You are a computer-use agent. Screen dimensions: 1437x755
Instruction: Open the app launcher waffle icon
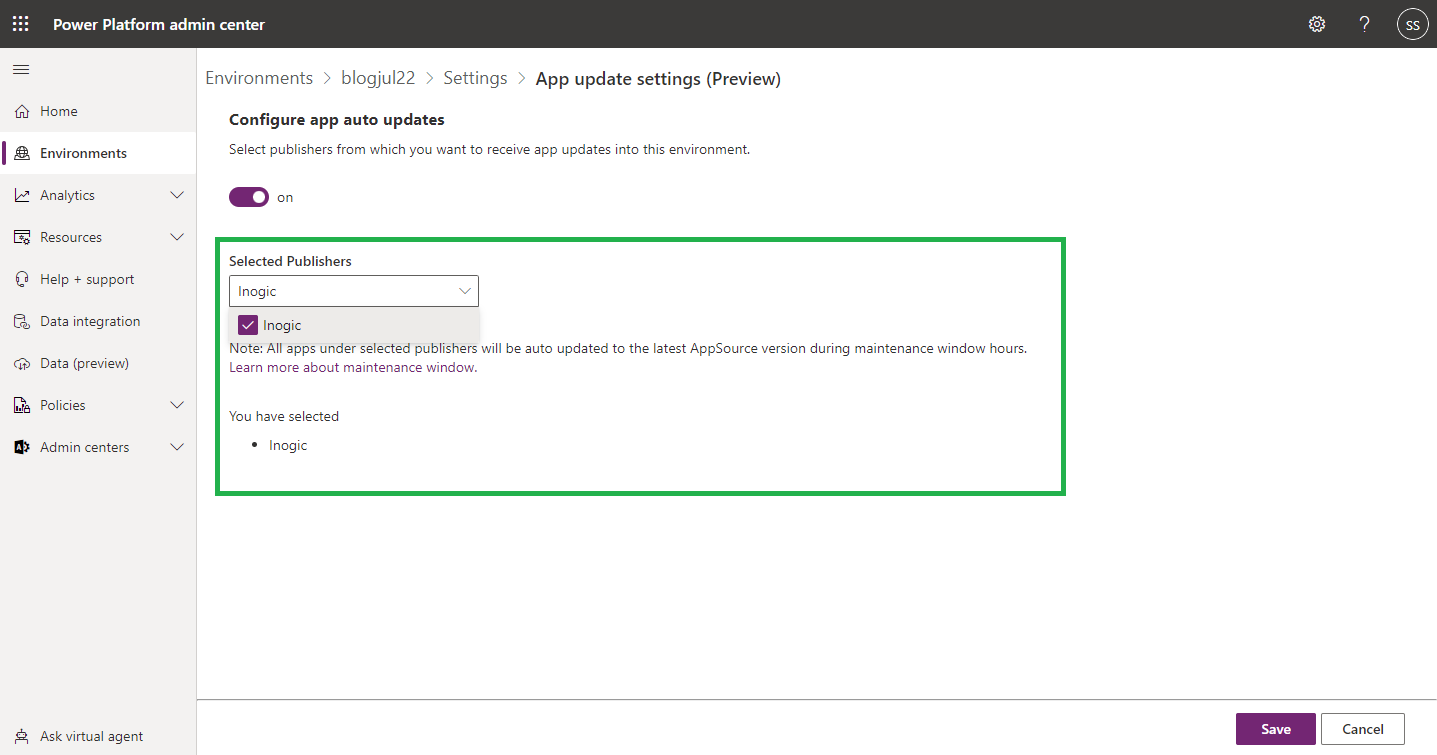click(21, 24)
